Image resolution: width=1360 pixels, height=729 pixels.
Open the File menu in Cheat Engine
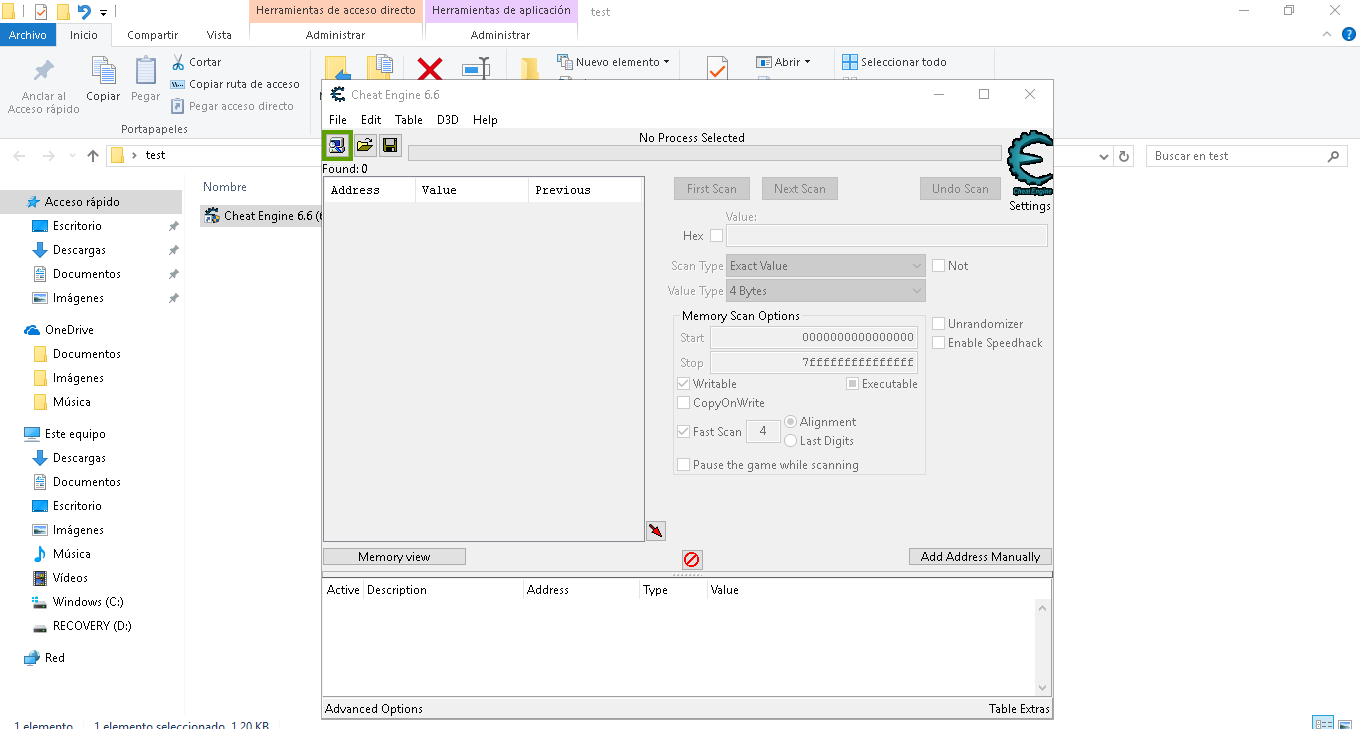click(338, 120)
